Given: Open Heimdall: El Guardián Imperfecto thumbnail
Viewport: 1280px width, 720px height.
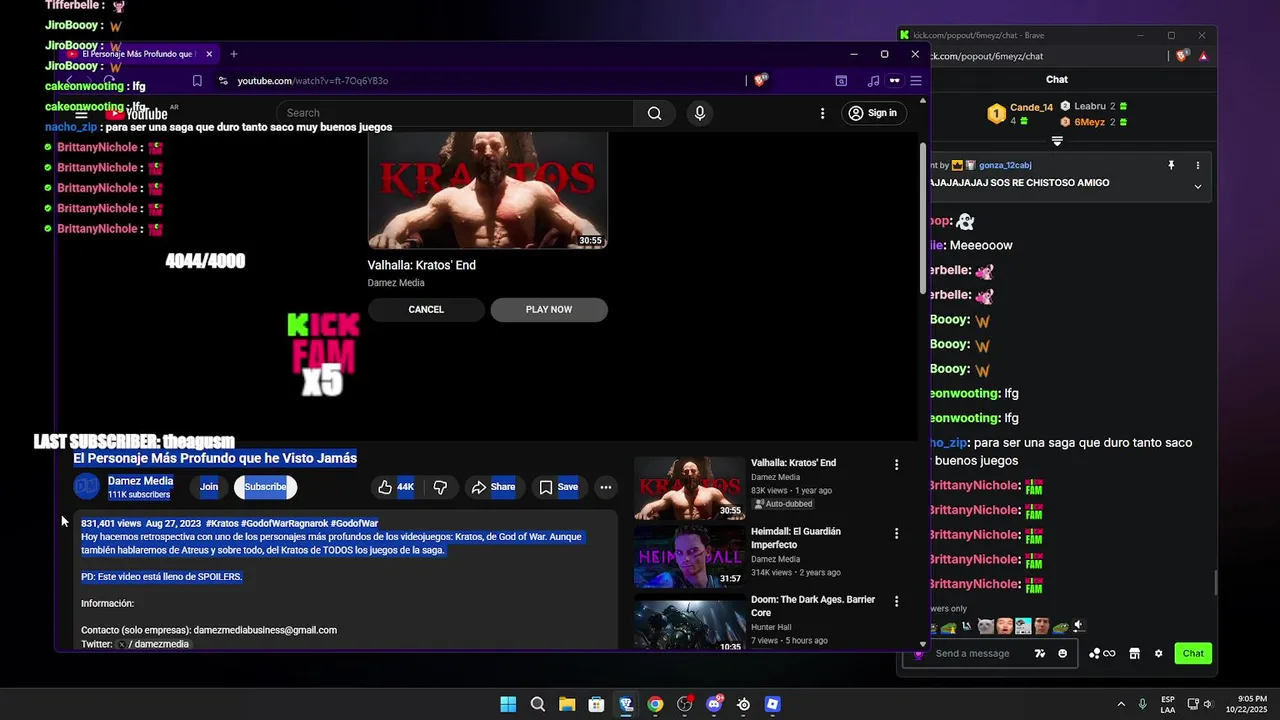Looking at the screenshot, I should coord(689,556).
